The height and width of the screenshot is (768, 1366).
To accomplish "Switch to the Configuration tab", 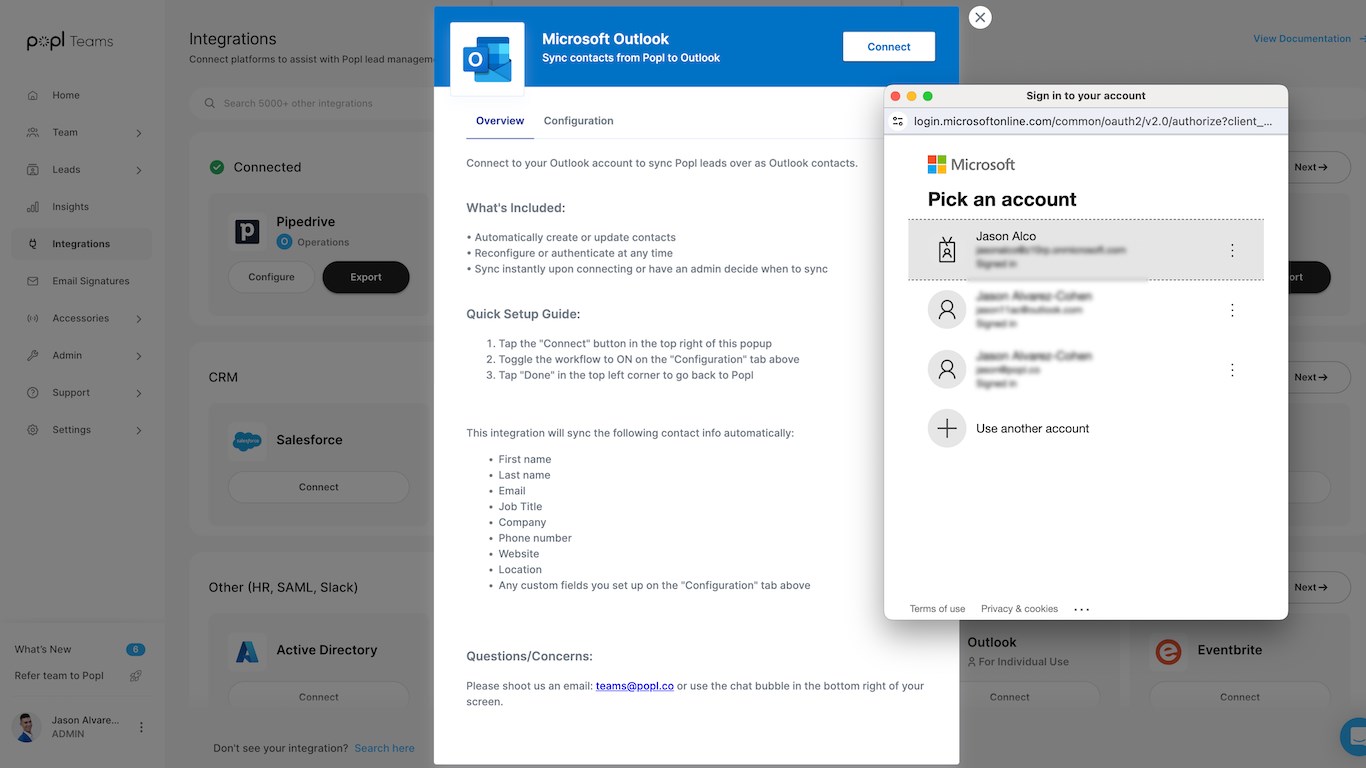I will (x=579, y=121).
